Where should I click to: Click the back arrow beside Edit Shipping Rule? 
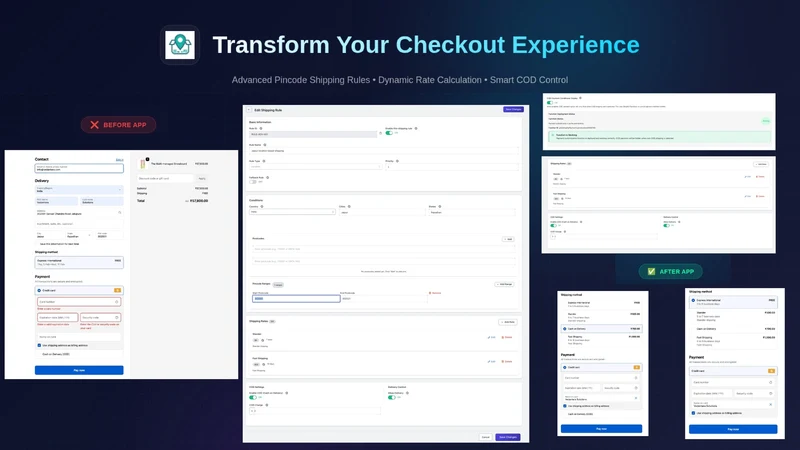(249, 110)
